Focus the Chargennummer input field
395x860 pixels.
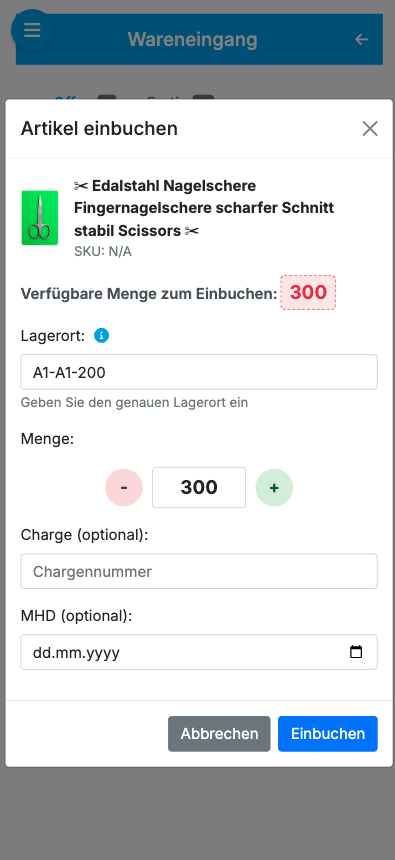tap(199, 571)
